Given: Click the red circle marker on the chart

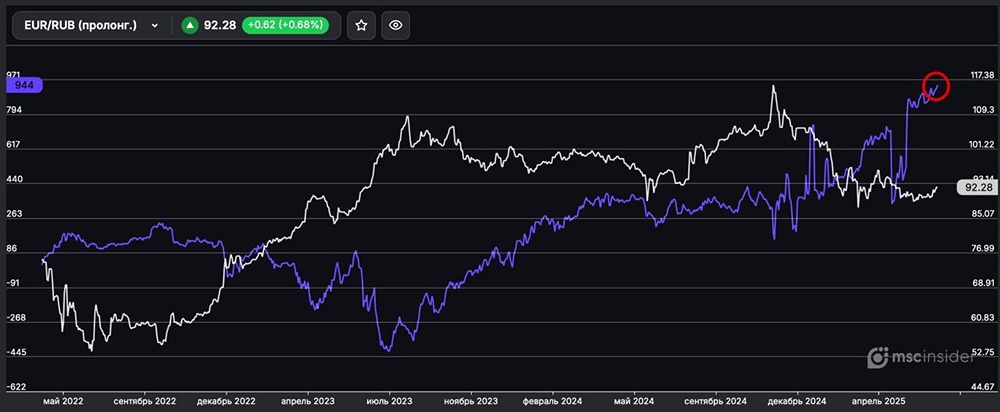Looking at the screenshot, I should point(935,87).
